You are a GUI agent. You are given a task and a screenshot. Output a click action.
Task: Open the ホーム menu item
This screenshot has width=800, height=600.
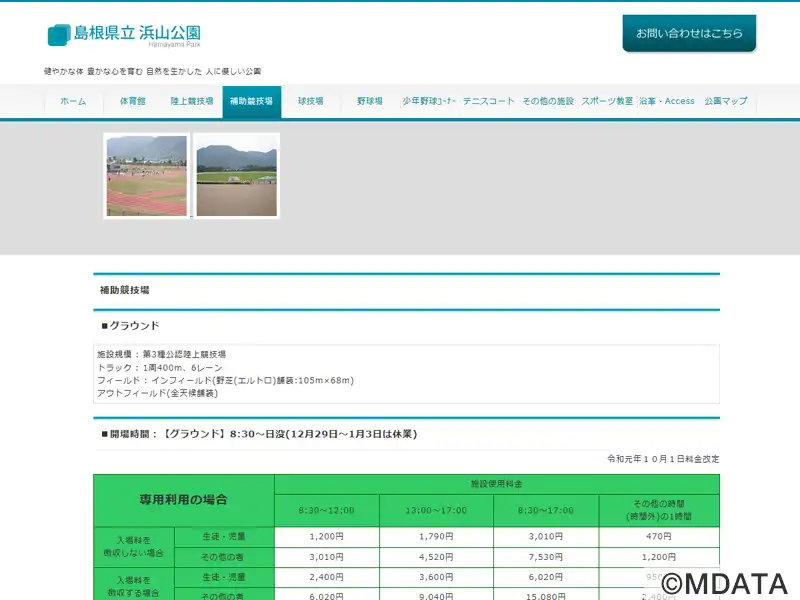(73, 102)
